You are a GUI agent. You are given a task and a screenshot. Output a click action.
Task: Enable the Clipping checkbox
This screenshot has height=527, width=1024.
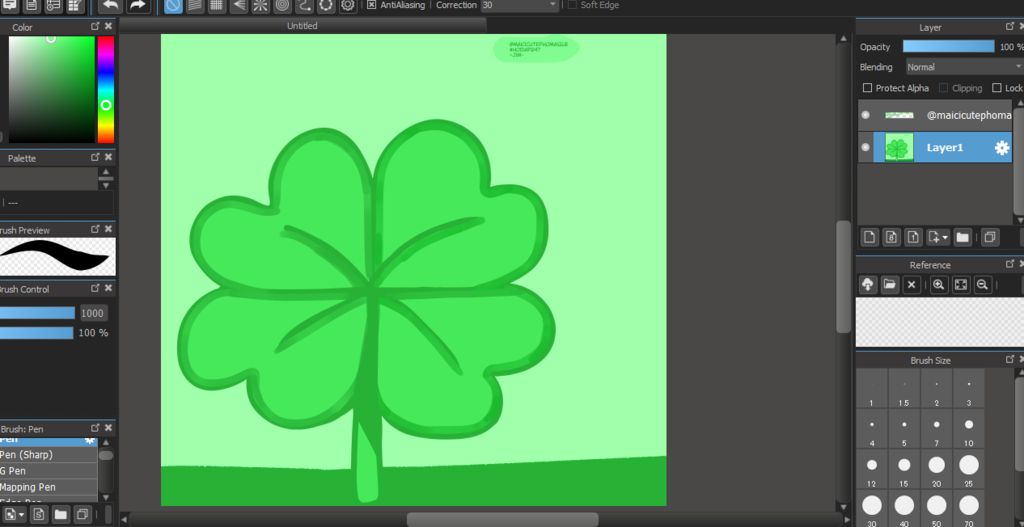click(943, 88)
